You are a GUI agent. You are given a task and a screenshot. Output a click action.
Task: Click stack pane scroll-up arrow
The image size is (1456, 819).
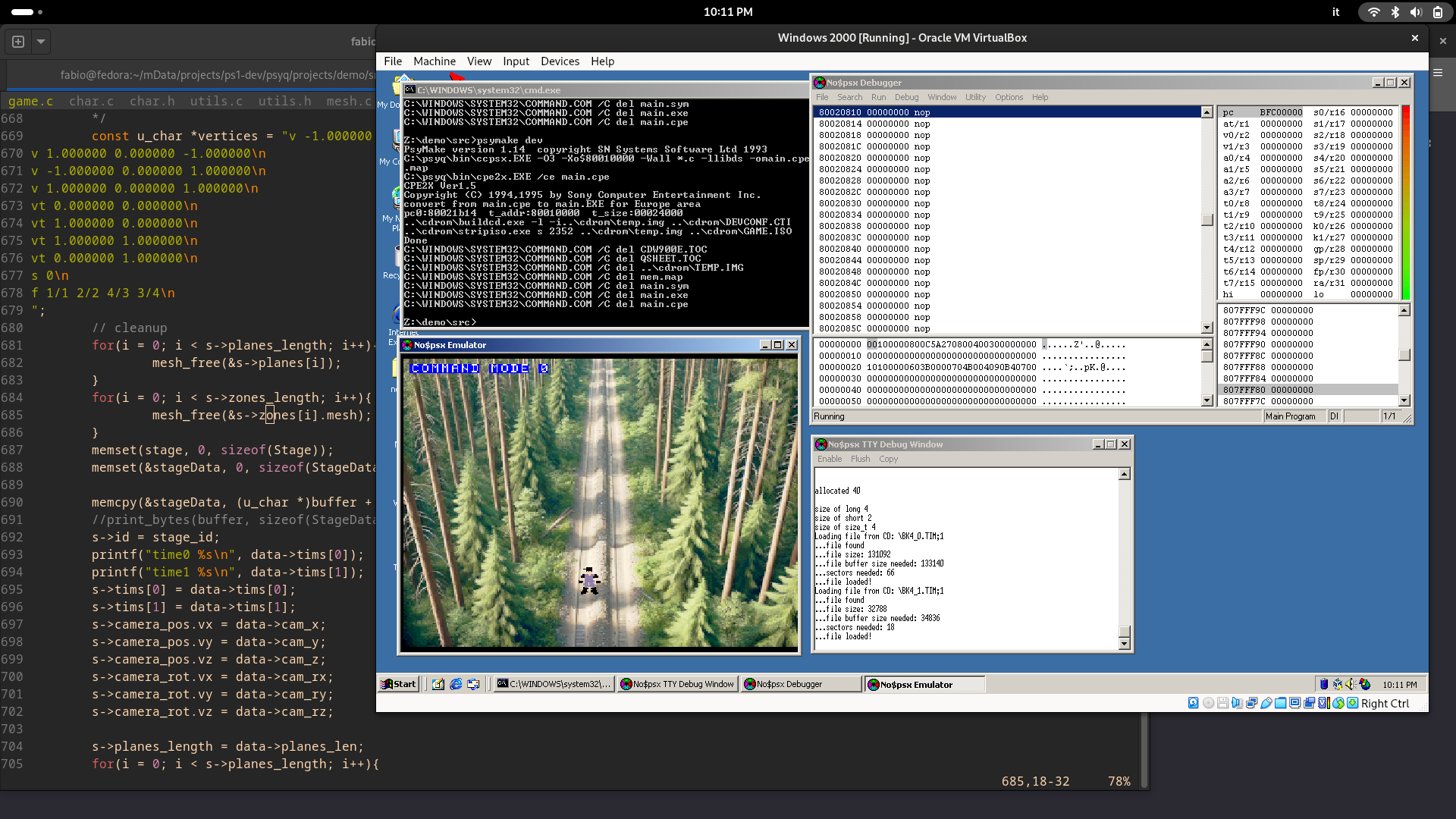click(1404, 310)
